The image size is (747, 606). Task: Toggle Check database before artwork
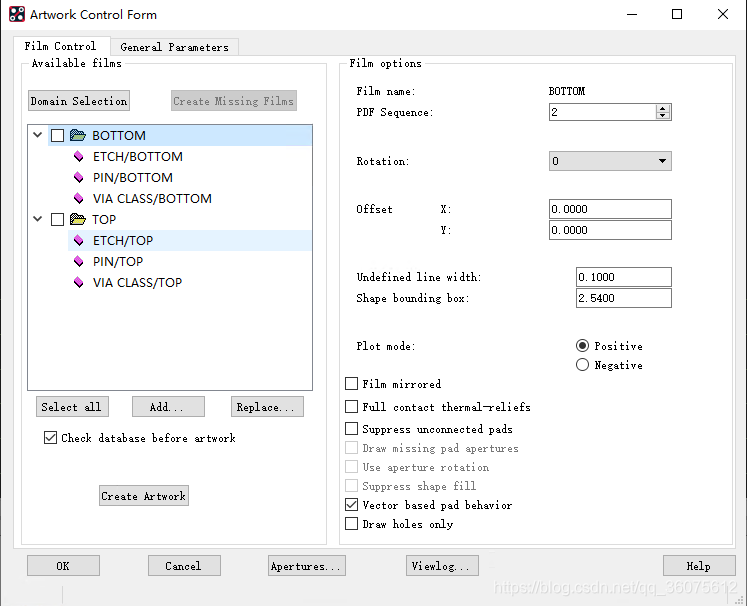coord(50,437)
